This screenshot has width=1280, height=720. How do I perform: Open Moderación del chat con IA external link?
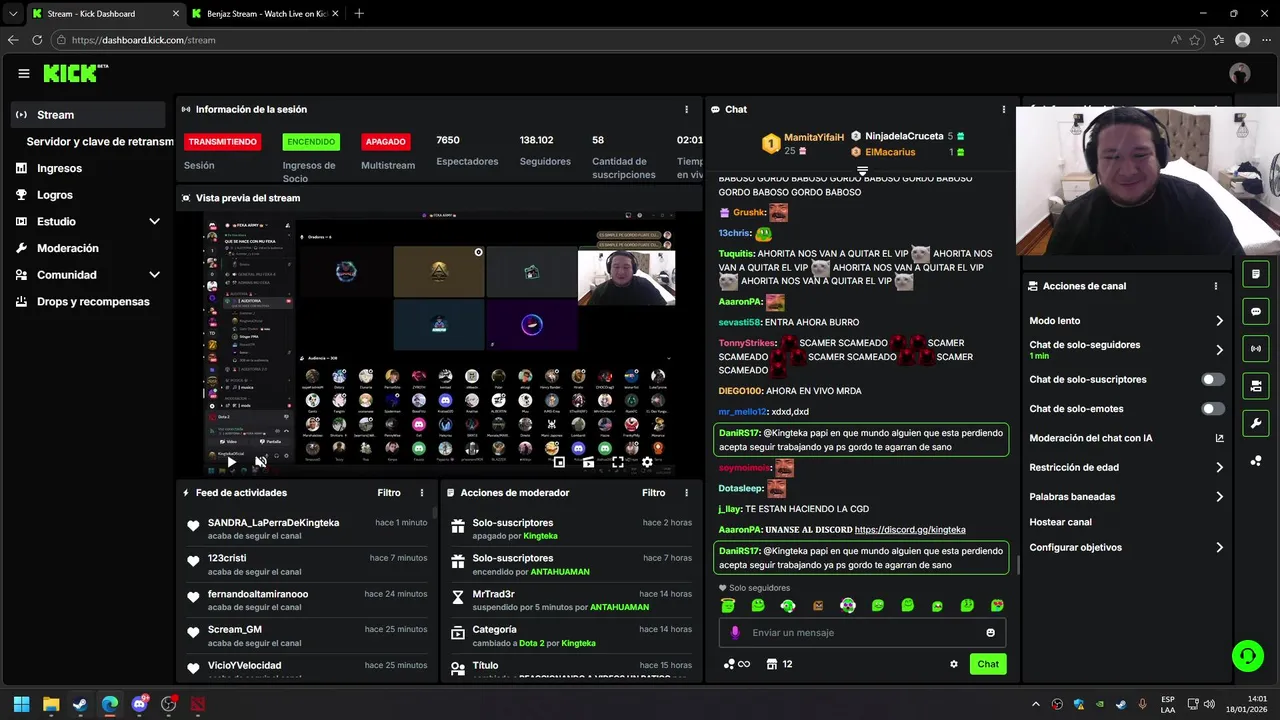point(1219,438)
